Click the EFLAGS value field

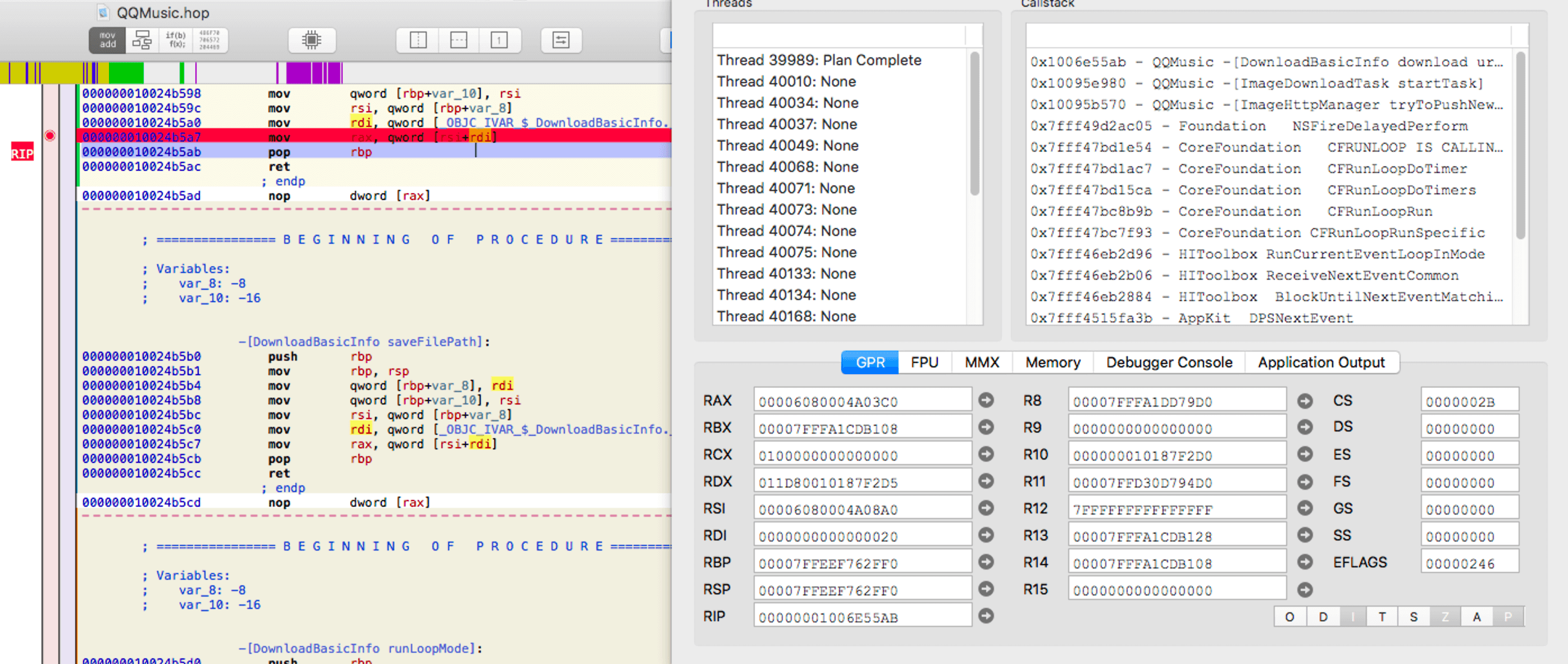pyautogui.click(x=1469, y=562)
